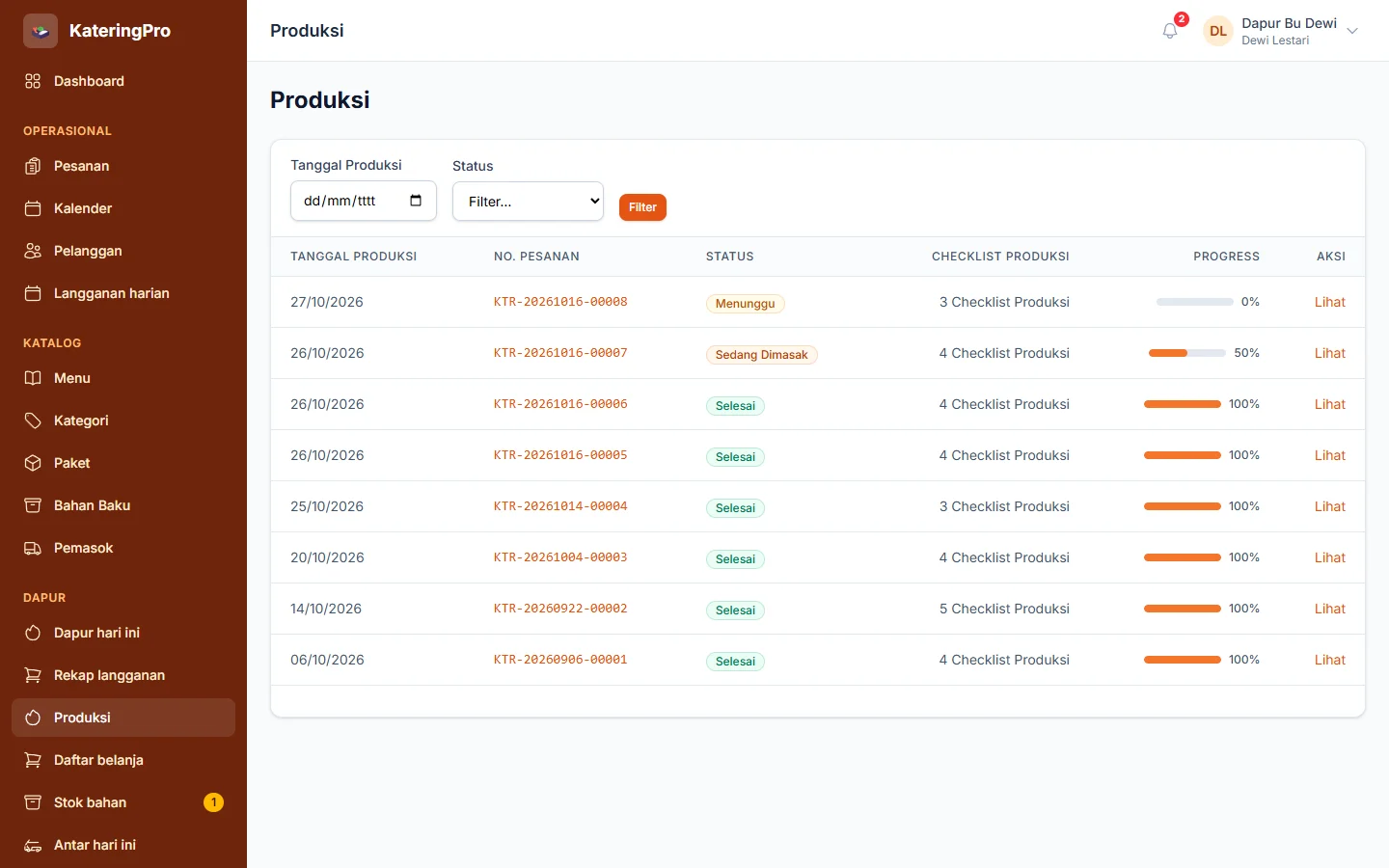Image resolution: width=1389 pixels, height=868 pixels.
Task: Click the Stok bahan badge showing 1
Action: click(214, 802)
